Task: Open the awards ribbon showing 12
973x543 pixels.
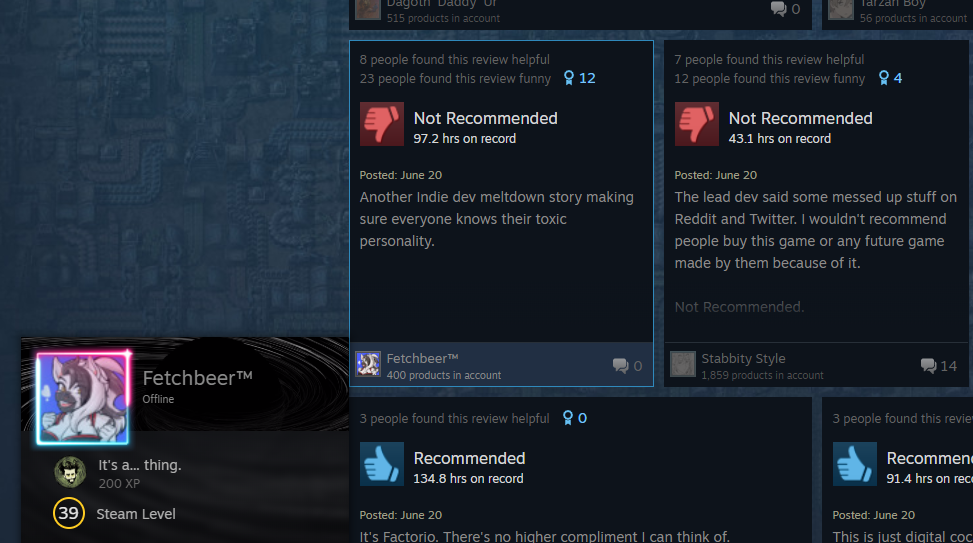Action: click(x=580, y=78)
